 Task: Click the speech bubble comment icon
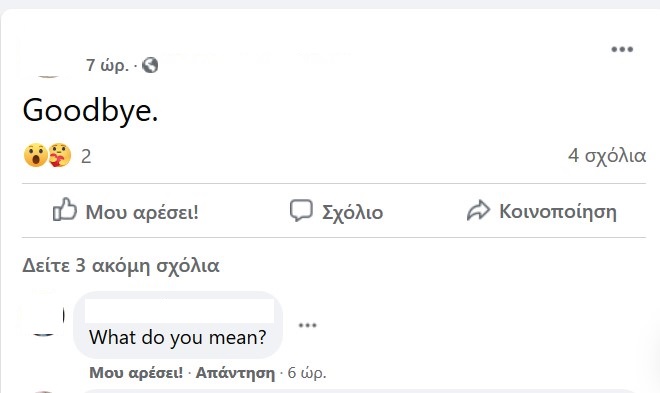pyautogui.click(x=301, y=210)
